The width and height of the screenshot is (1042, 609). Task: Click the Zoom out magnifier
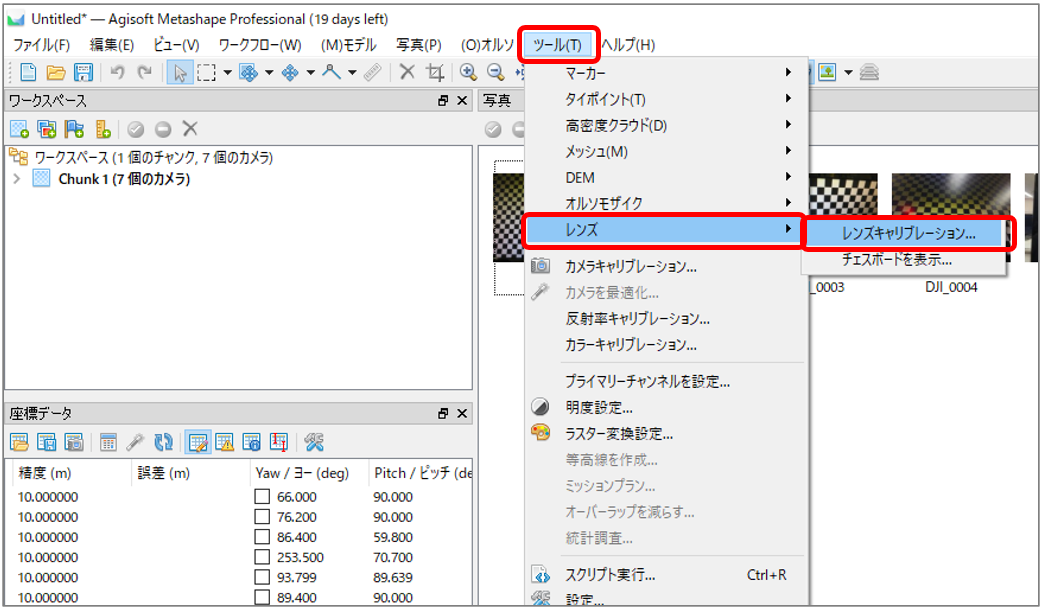(x=495, y=72)
